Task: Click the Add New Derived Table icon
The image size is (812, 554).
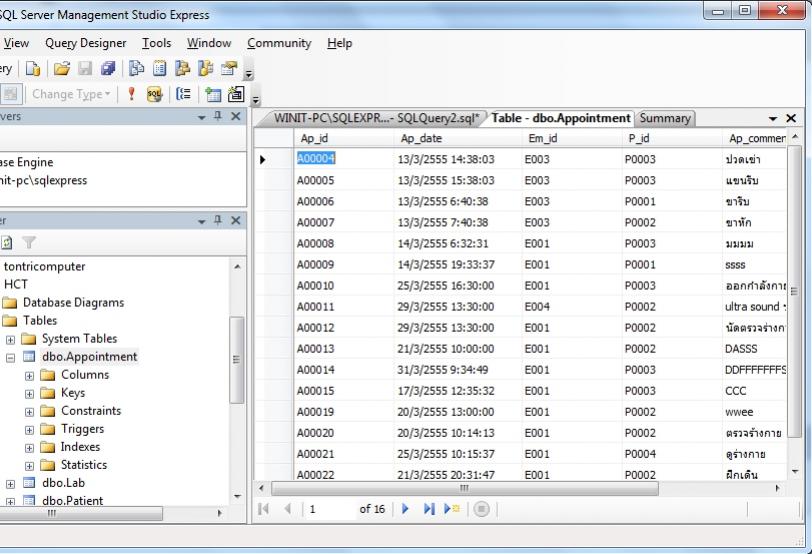Action: (236, 94)
